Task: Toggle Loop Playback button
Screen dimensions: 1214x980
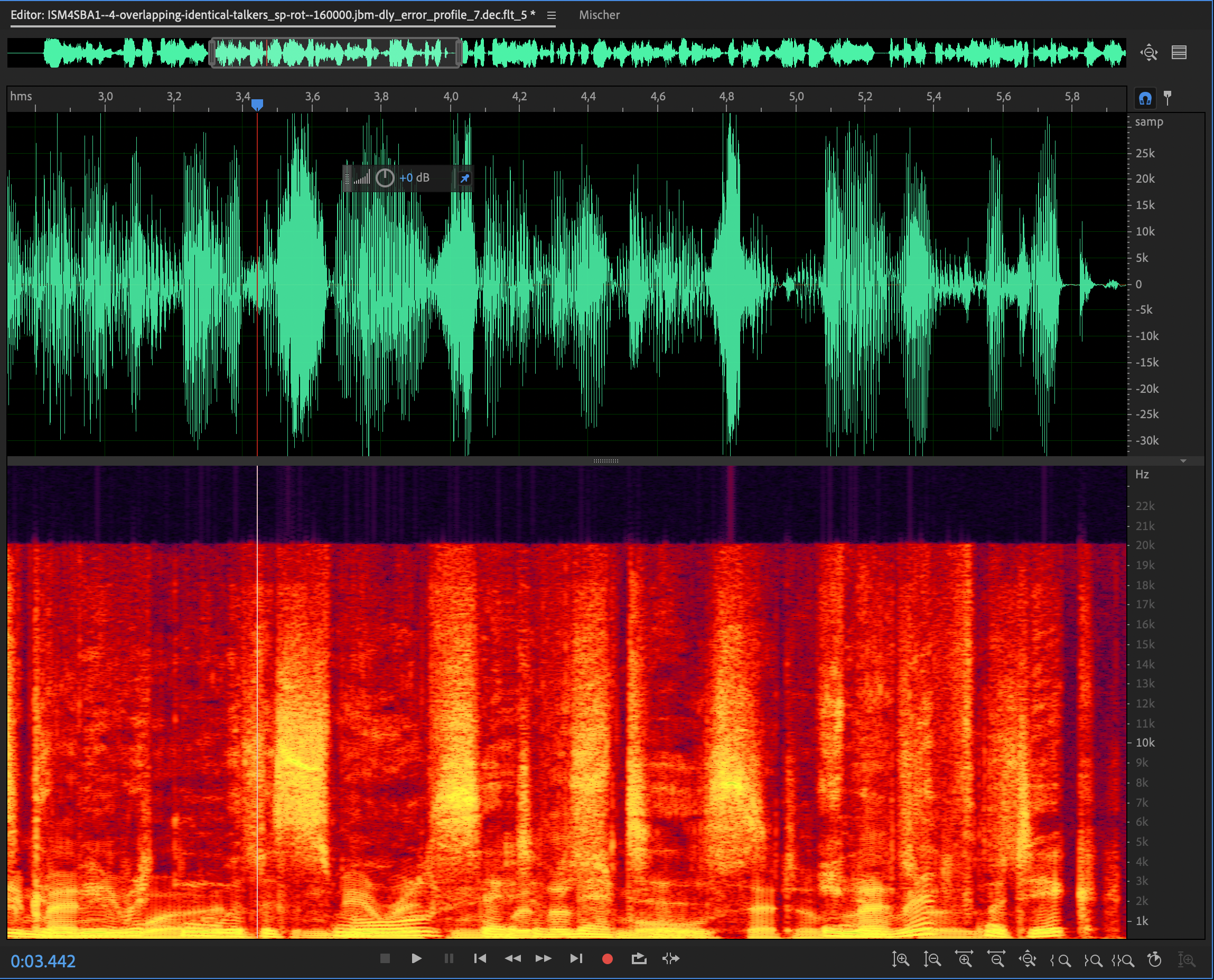Action: click(639, 958)
